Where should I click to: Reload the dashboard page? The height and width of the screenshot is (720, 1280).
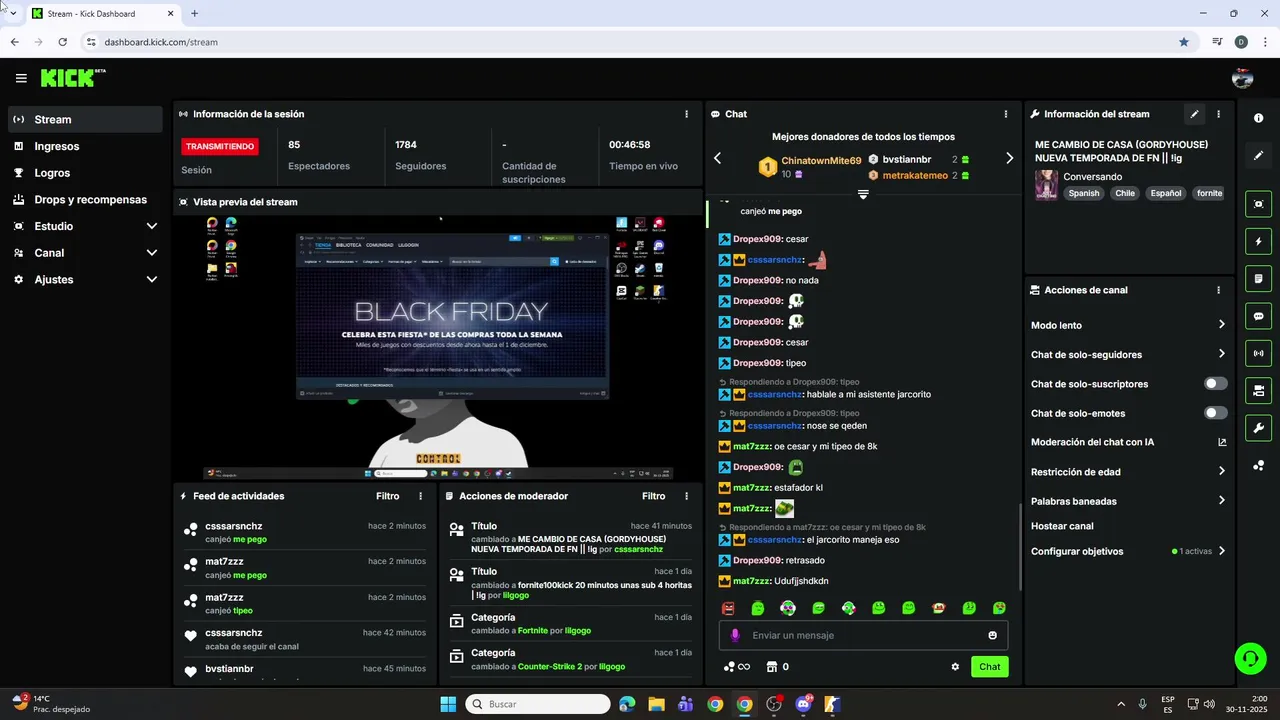coord(62,42)
